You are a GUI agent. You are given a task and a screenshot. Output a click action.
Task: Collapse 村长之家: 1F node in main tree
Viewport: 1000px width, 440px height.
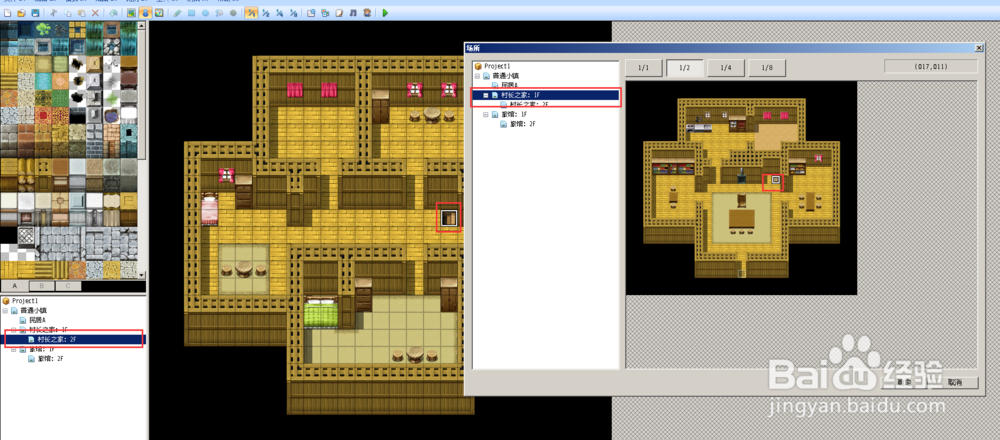point(13,330)
